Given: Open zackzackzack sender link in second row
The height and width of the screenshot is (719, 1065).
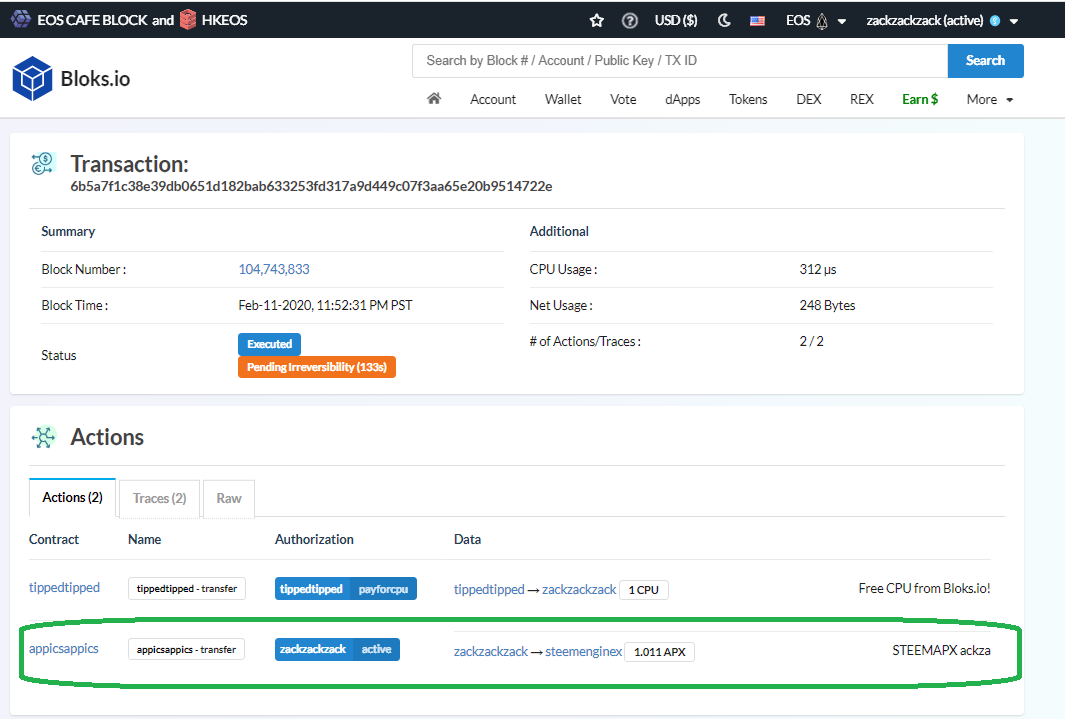Looking at the screenshot, I should [x=491, y=652].
